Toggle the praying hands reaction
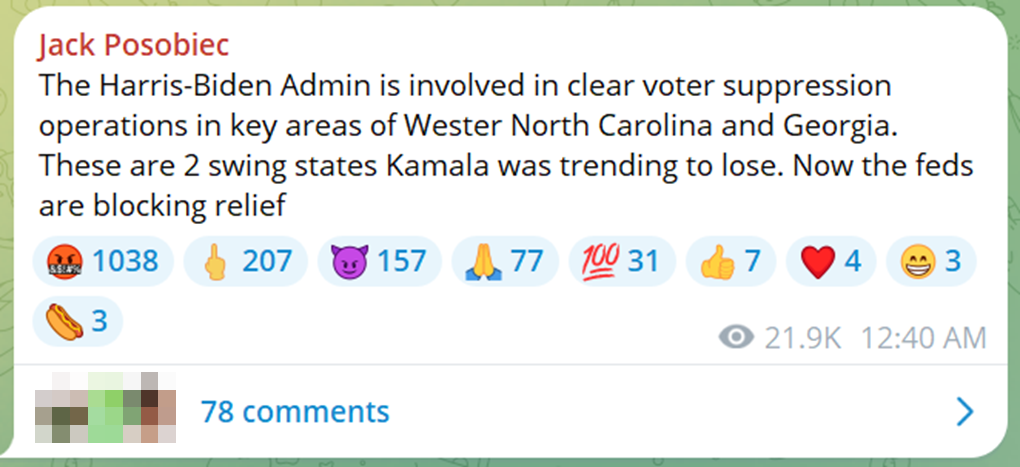The image size is (1020, 467). click(x=505, y=261)
